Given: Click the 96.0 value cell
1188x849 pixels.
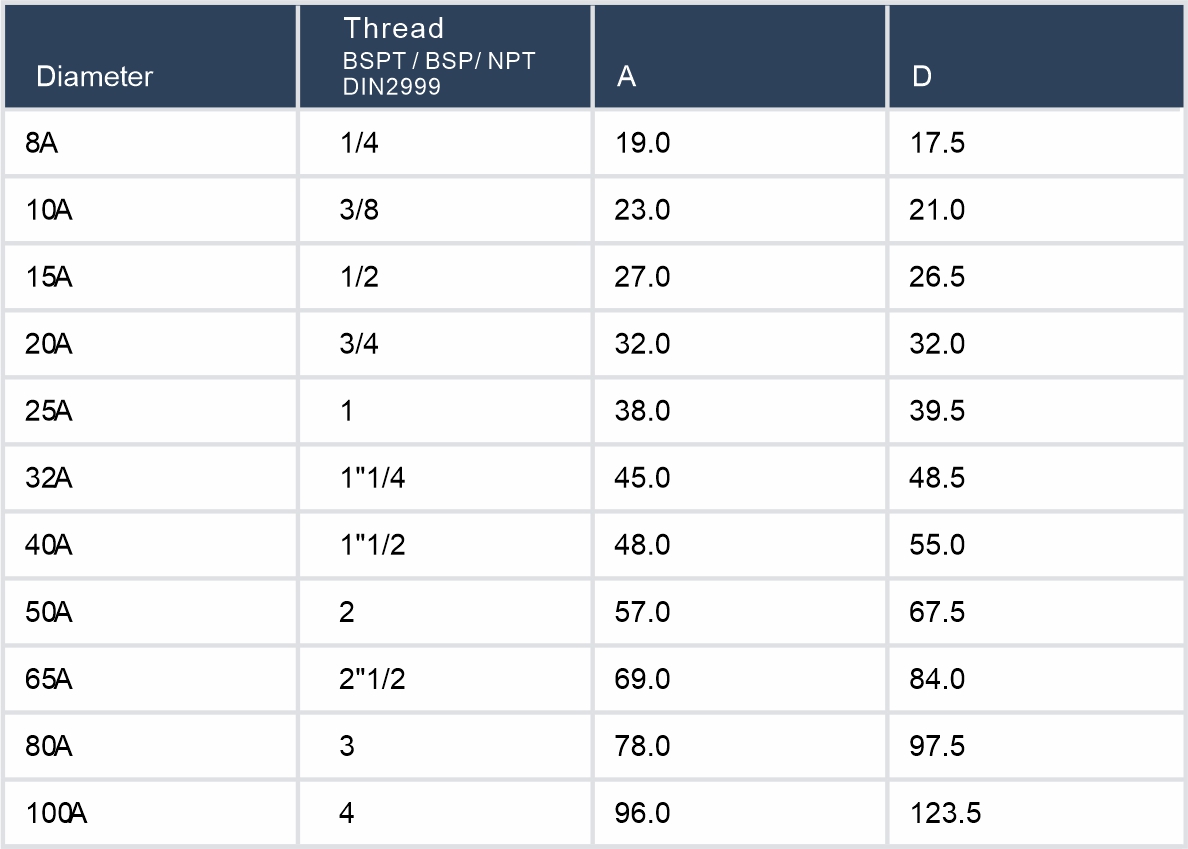Looking at the screenshot, I should (x=642, y=813).
